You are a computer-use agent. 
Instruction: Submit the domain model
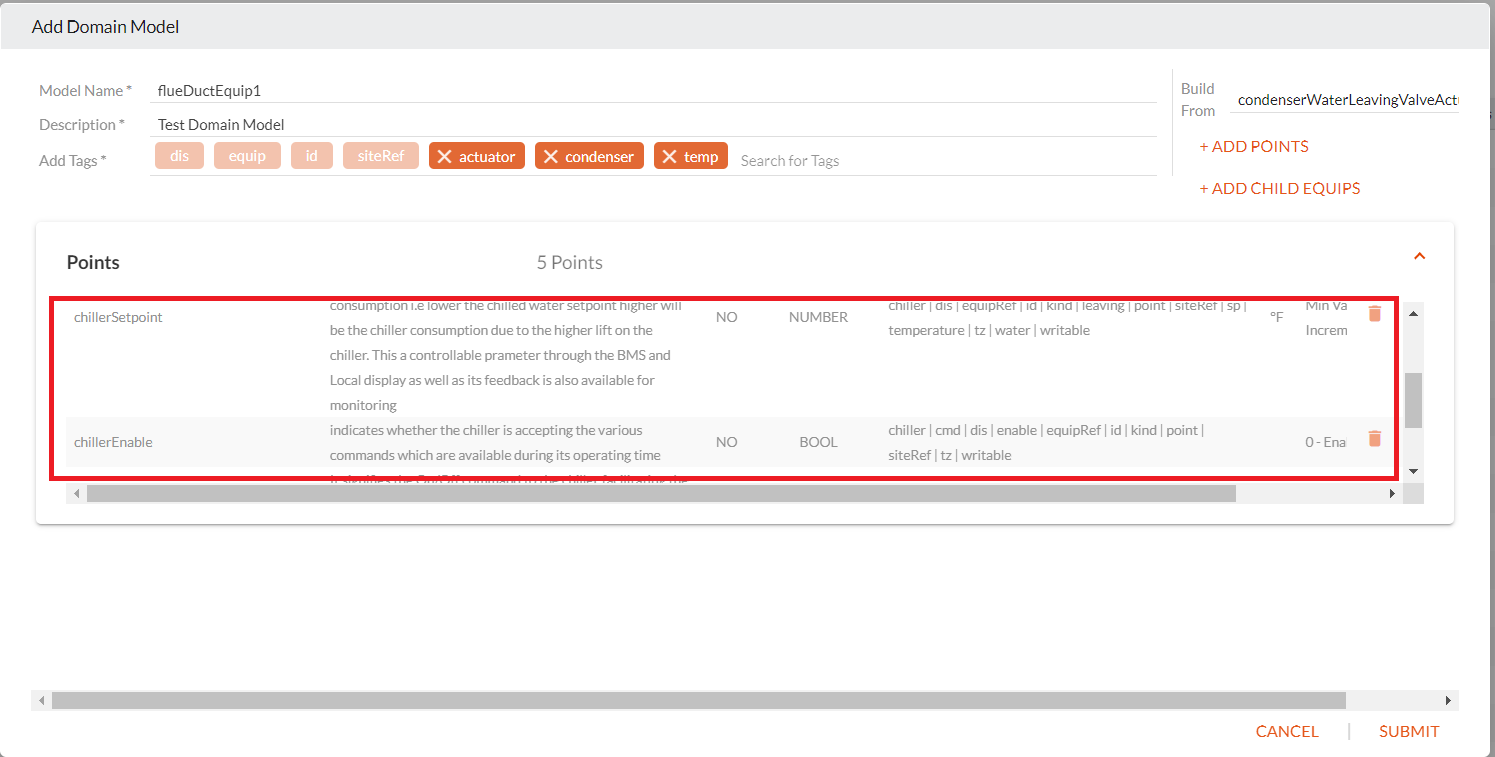click(1409, 731)
